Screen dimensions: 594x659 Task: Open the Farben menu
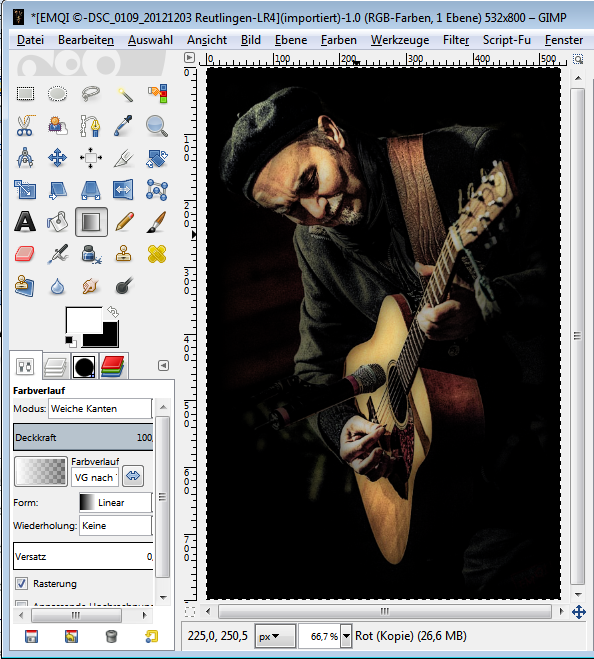[x=338, y=40]
